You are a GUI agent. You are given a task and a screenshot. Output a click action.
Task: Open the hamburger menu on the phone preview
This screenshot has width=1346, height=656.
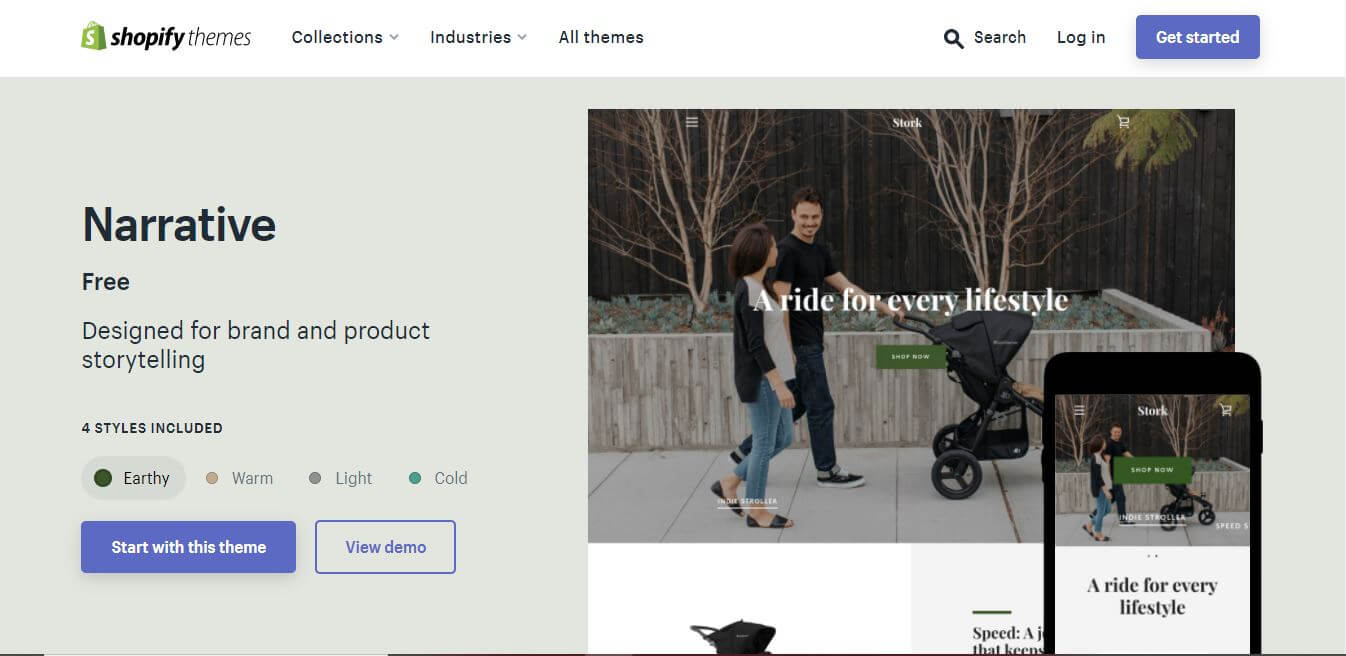1078,410
